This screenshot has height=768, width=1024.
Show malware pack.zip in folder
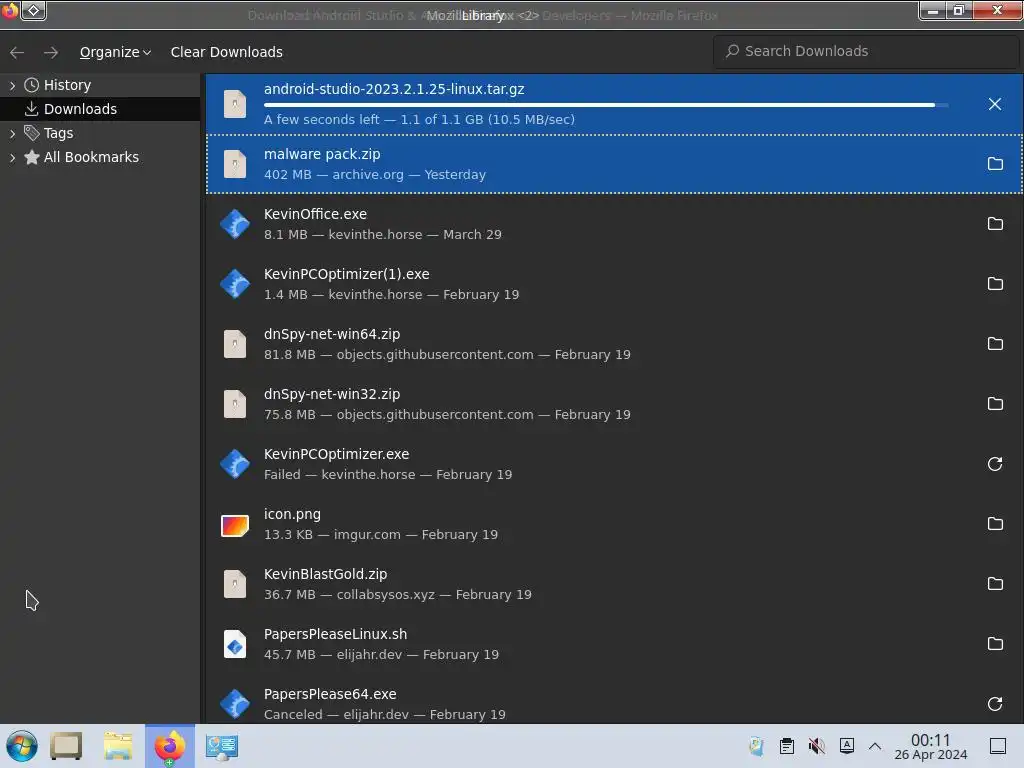pyautogui.click(x=995, y=164)
